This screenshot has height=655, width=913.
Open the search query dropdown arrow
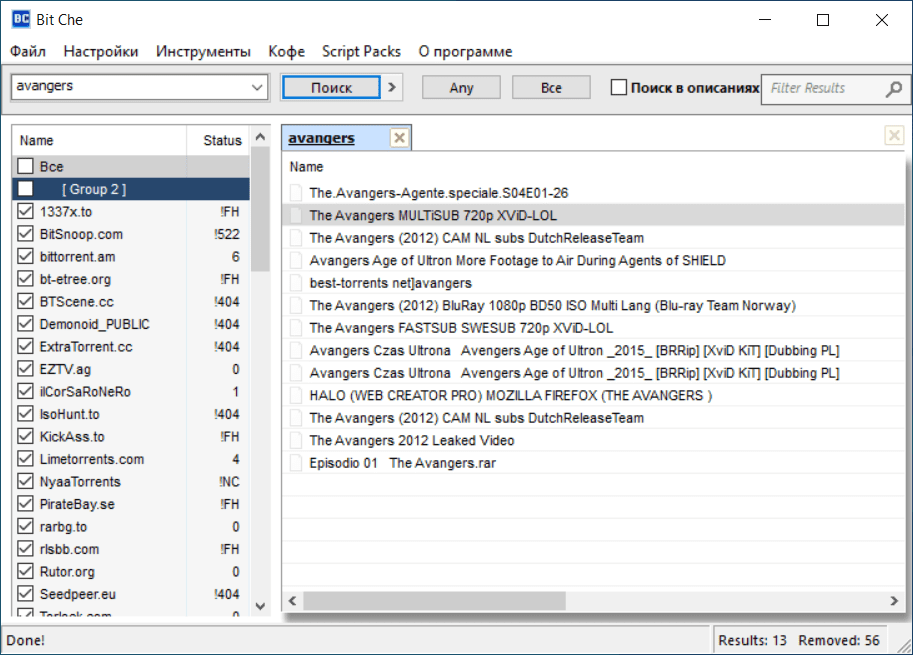(x=257, y=87)
